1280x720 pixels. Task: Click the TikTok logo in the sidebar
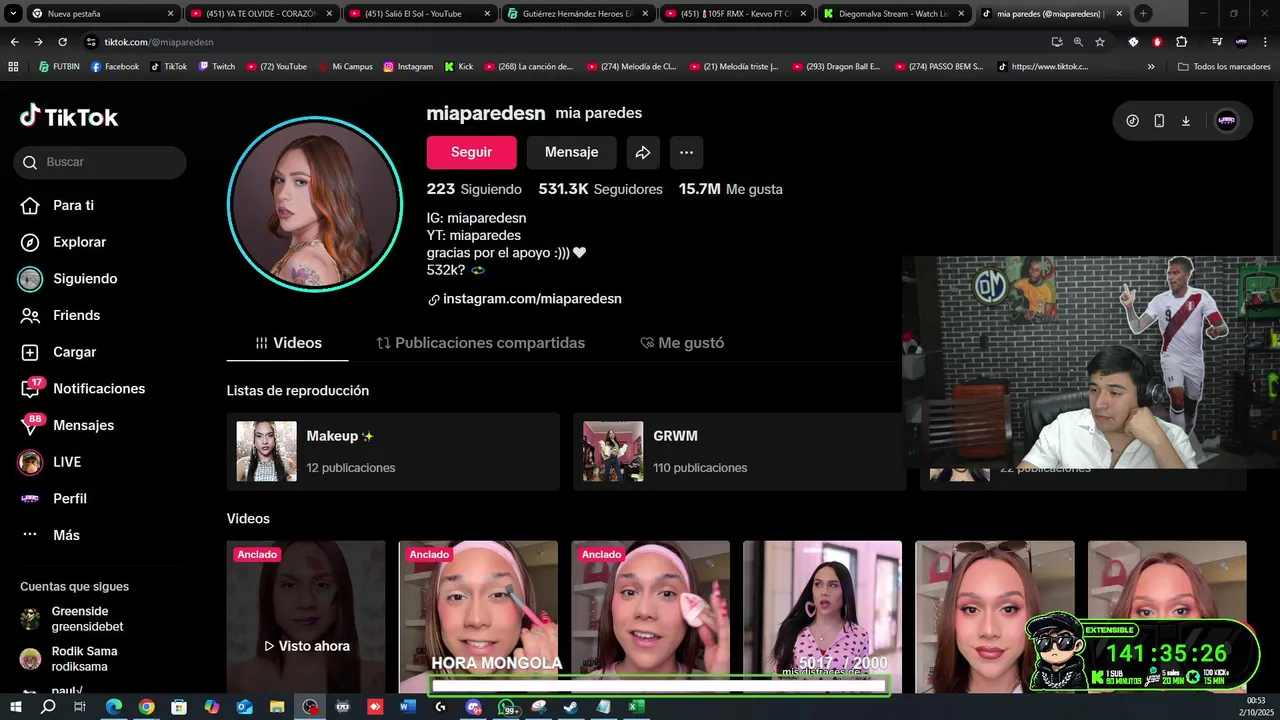coord(69,117)
